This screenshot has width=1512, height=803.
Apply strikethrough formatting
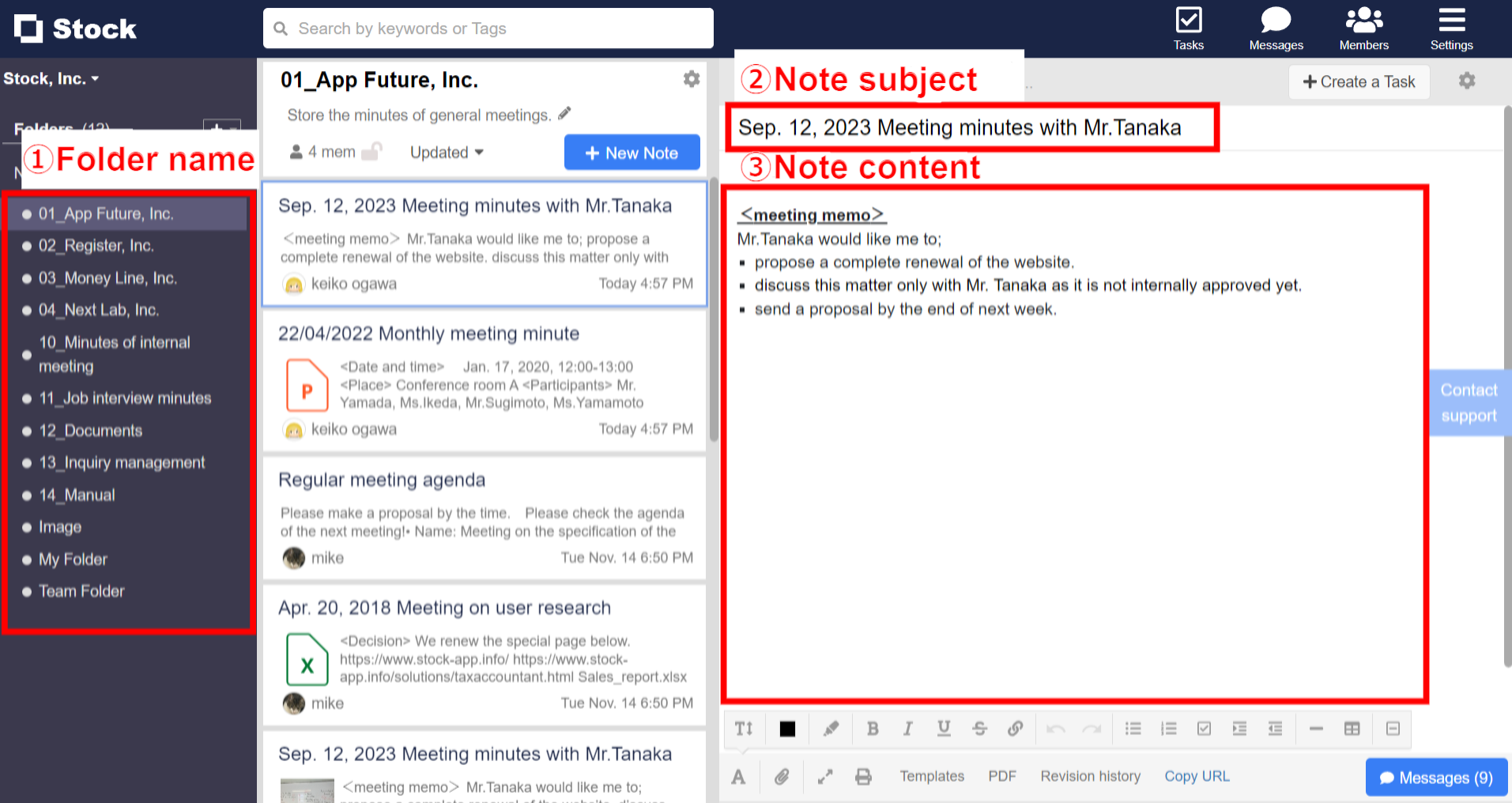pyautogui.click(x=980, y=729)
